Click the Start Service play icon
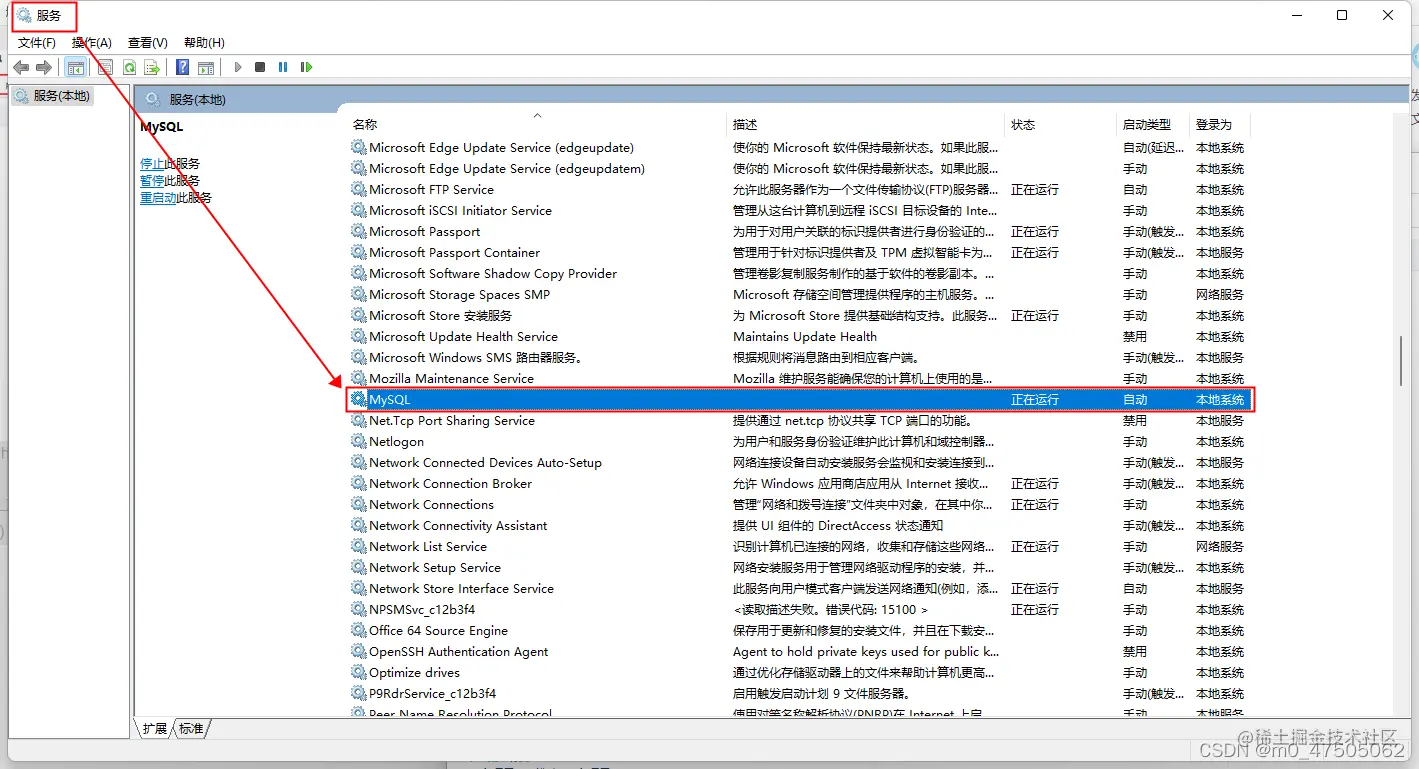Screen dimensions: 1419x769 238,67
